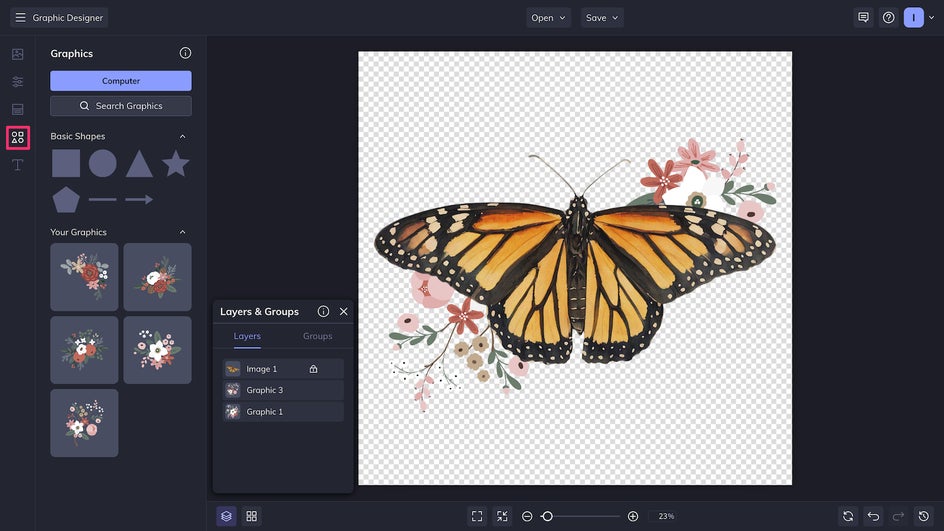Click the reset rotate-arrows icon
944x531 pixels.
click(848, 516)
